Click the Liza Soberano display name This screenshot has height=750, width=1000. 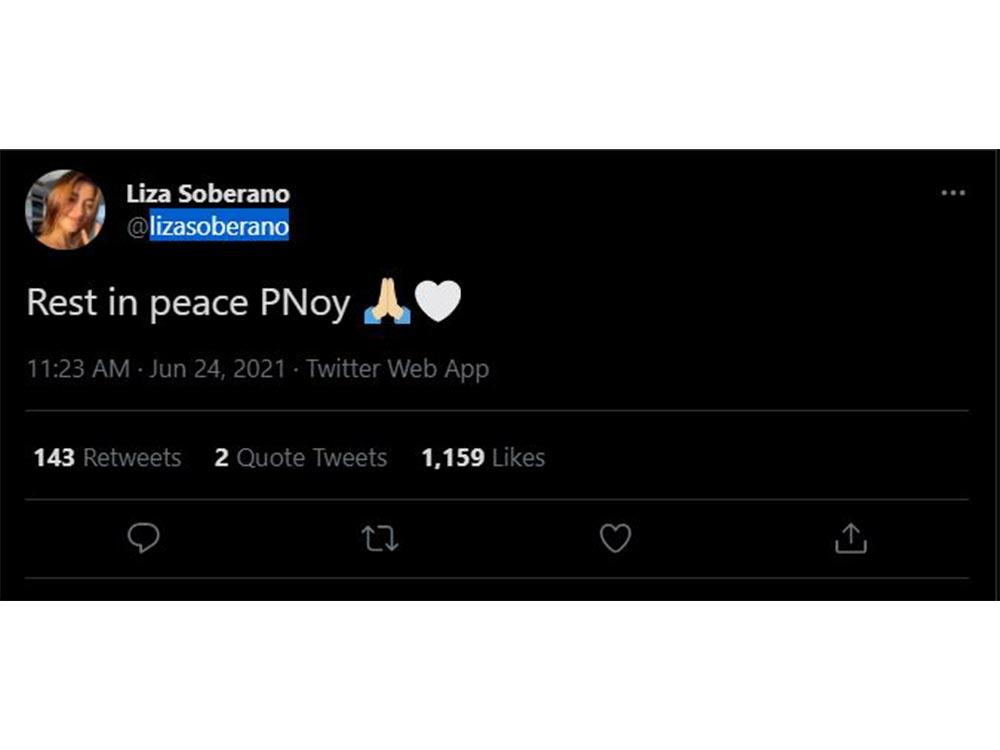(x=208, y=194)
